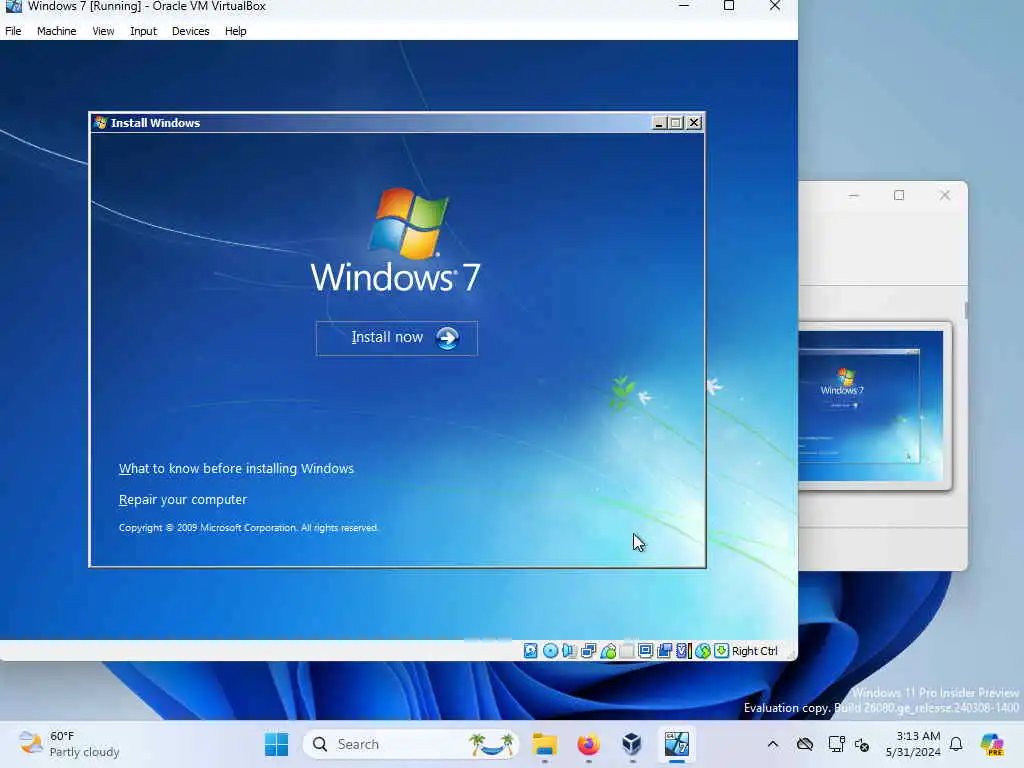
Task: Open Firefox from the taskbar
Action: pos(588,744)
